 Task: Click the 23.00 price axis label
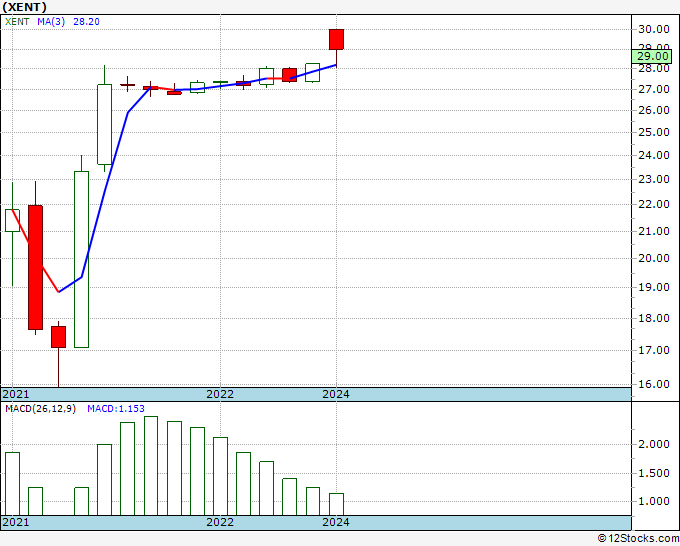[x=654, y=179]
